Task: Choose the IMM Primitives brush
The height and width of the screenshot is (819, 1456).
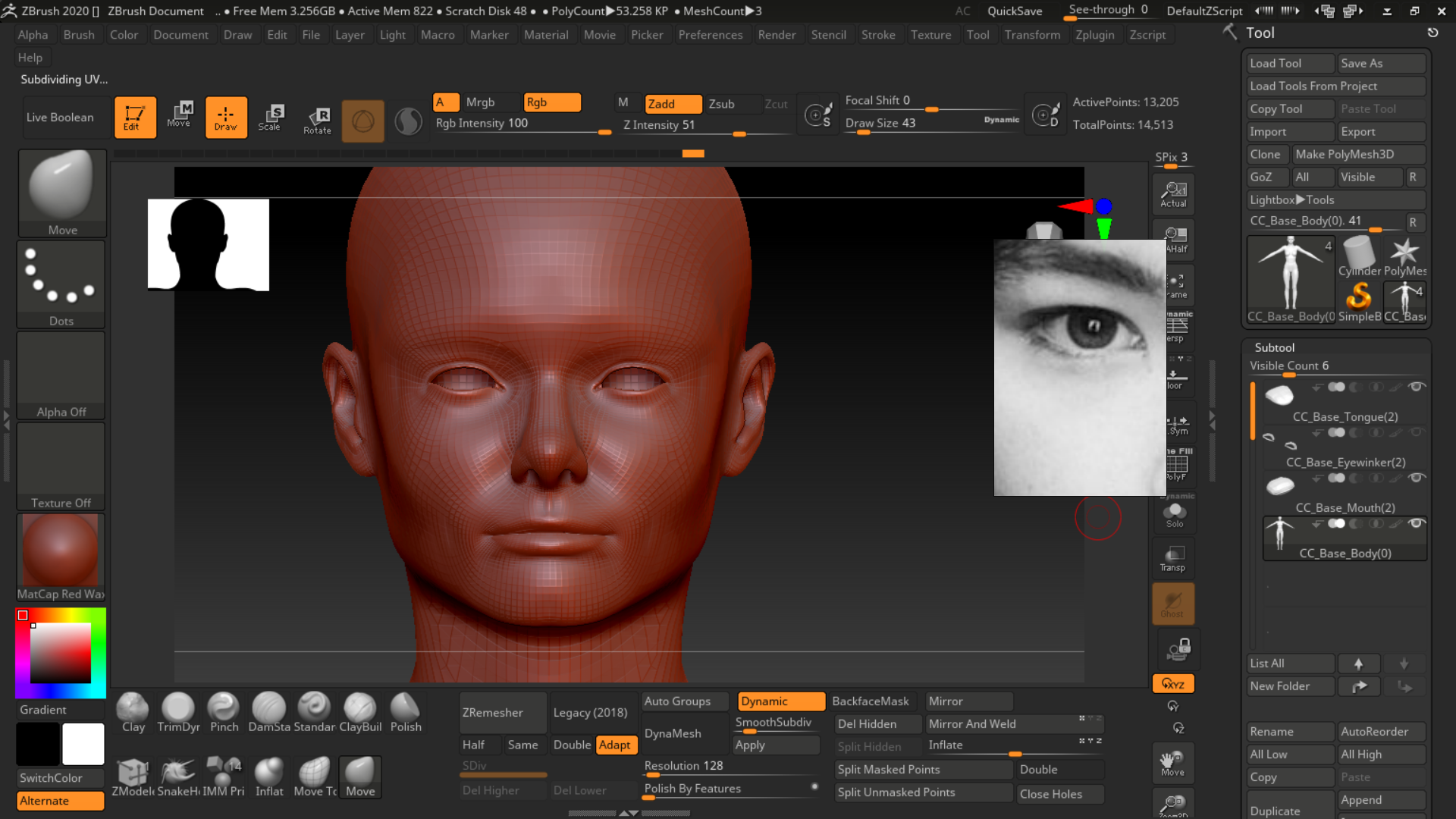Action: (224, 777)
